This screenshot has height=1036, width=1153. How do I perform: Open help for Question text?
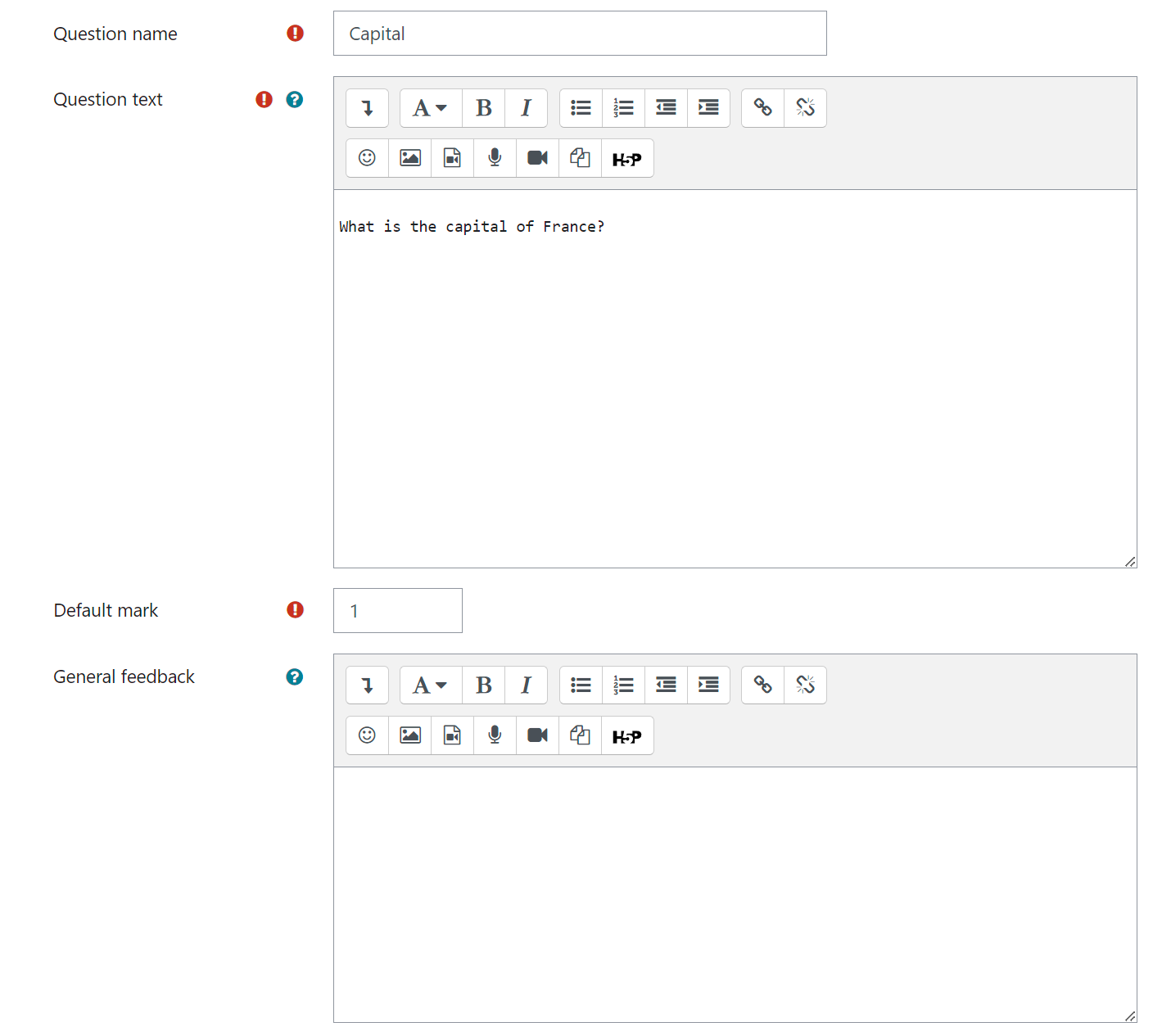point(295,99)
